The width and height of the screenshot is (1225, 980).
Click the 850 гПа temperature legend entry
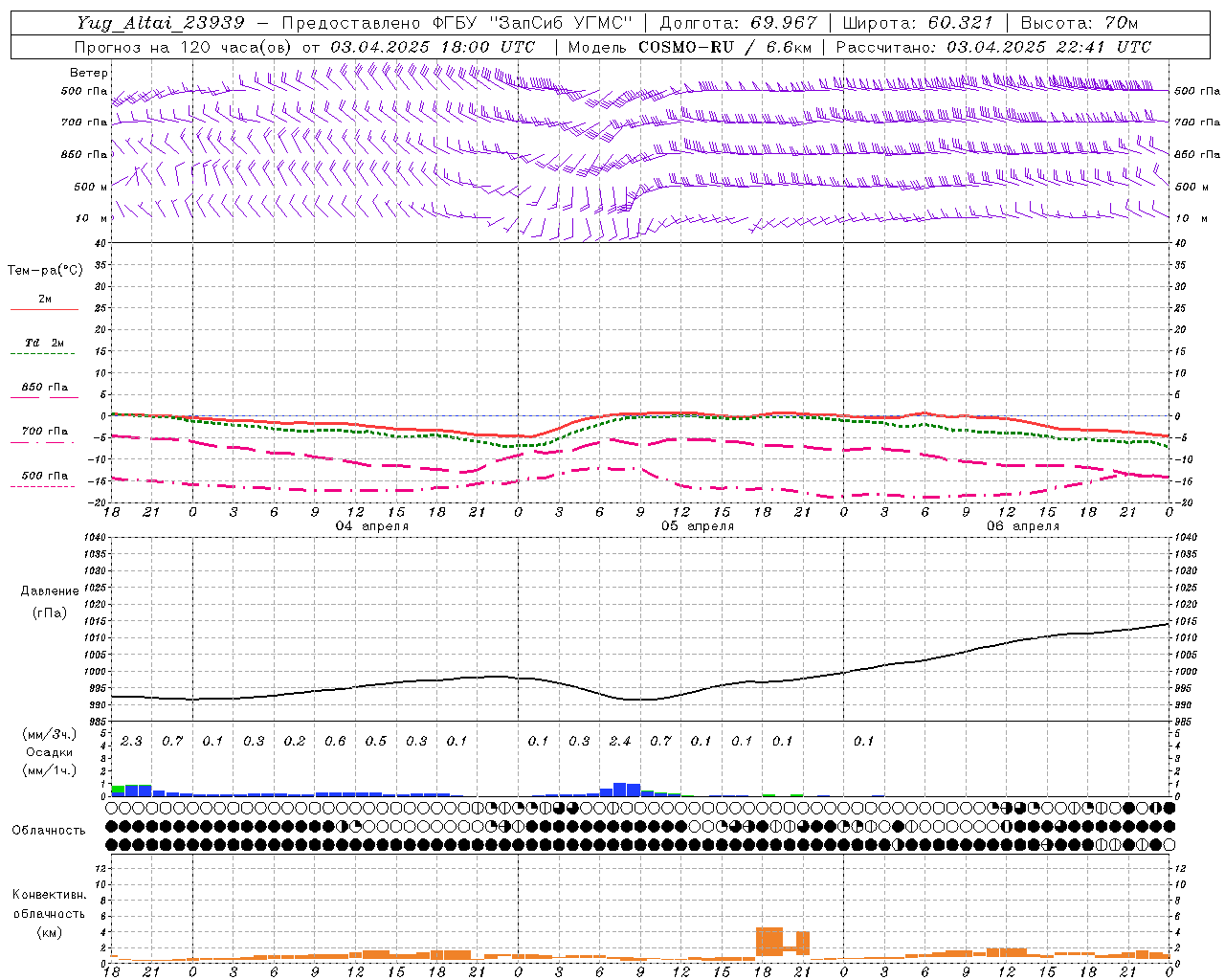coord(44,388)
